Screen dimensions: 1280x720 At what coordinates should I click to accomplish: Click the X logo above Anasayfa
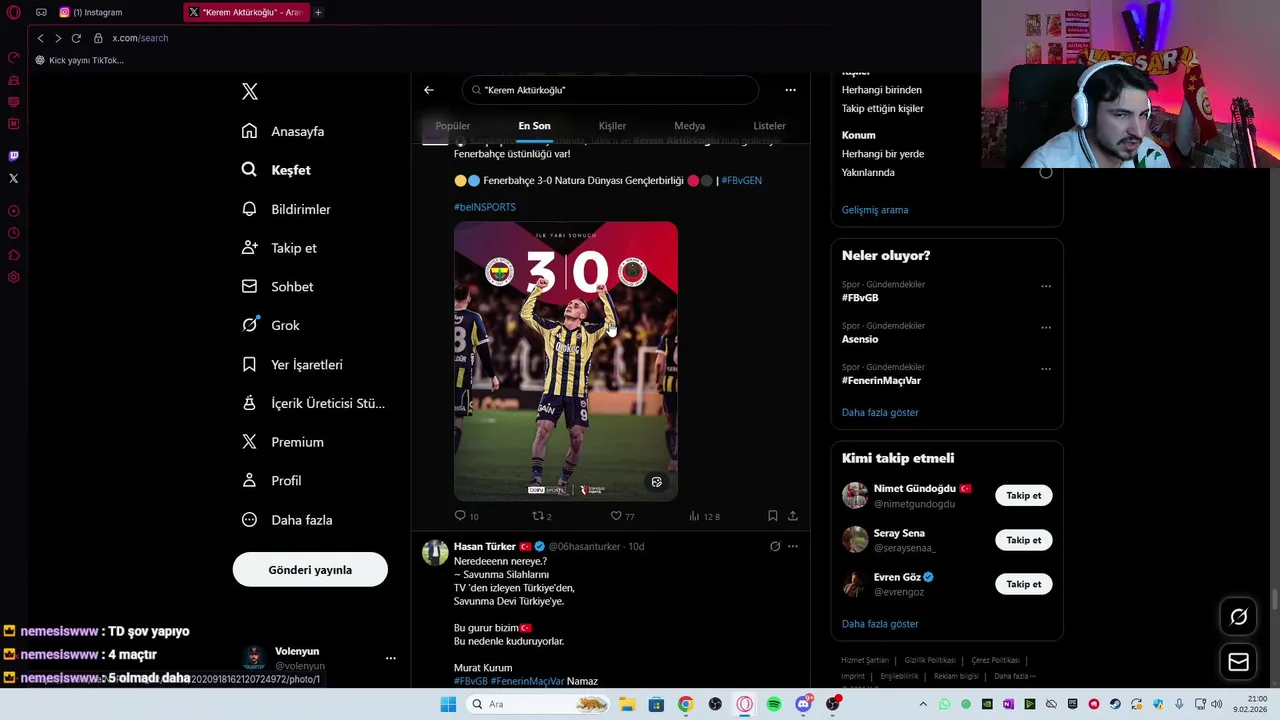click(250, 92)
